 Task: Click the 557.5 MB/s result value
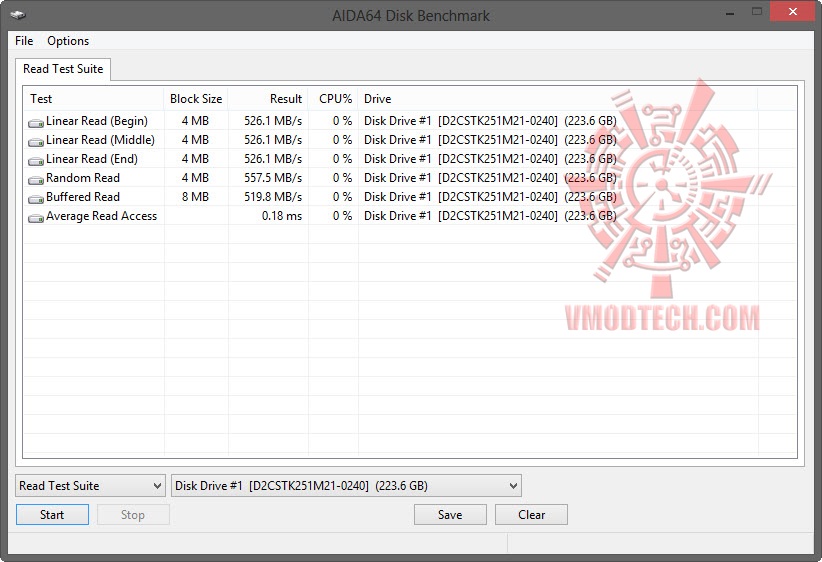[273, 178]
